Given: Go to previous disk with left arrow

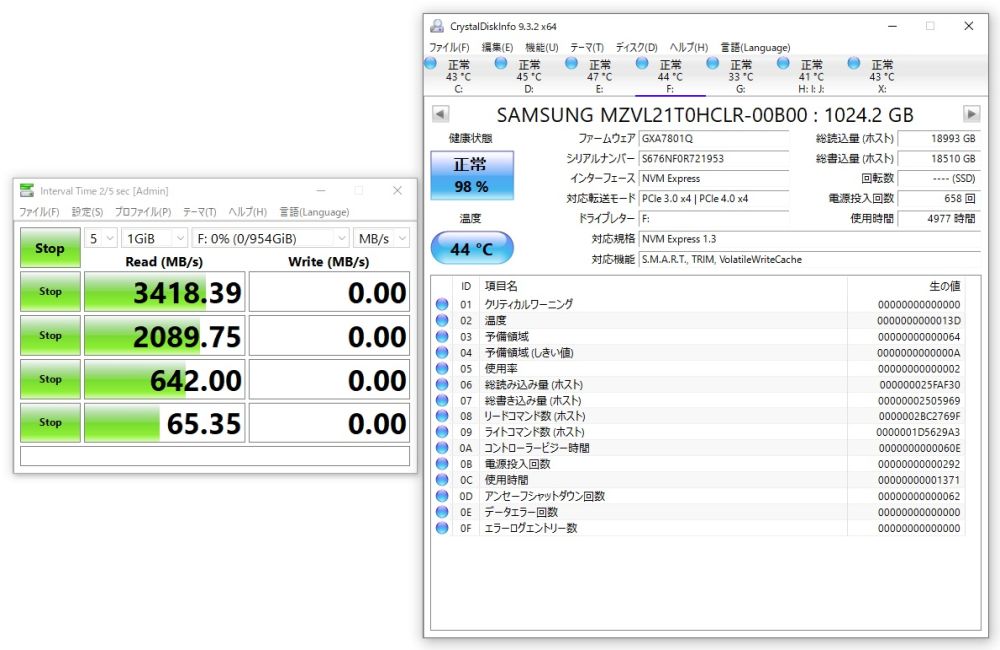Looking at the screenshot, I should tap(440, 114).
